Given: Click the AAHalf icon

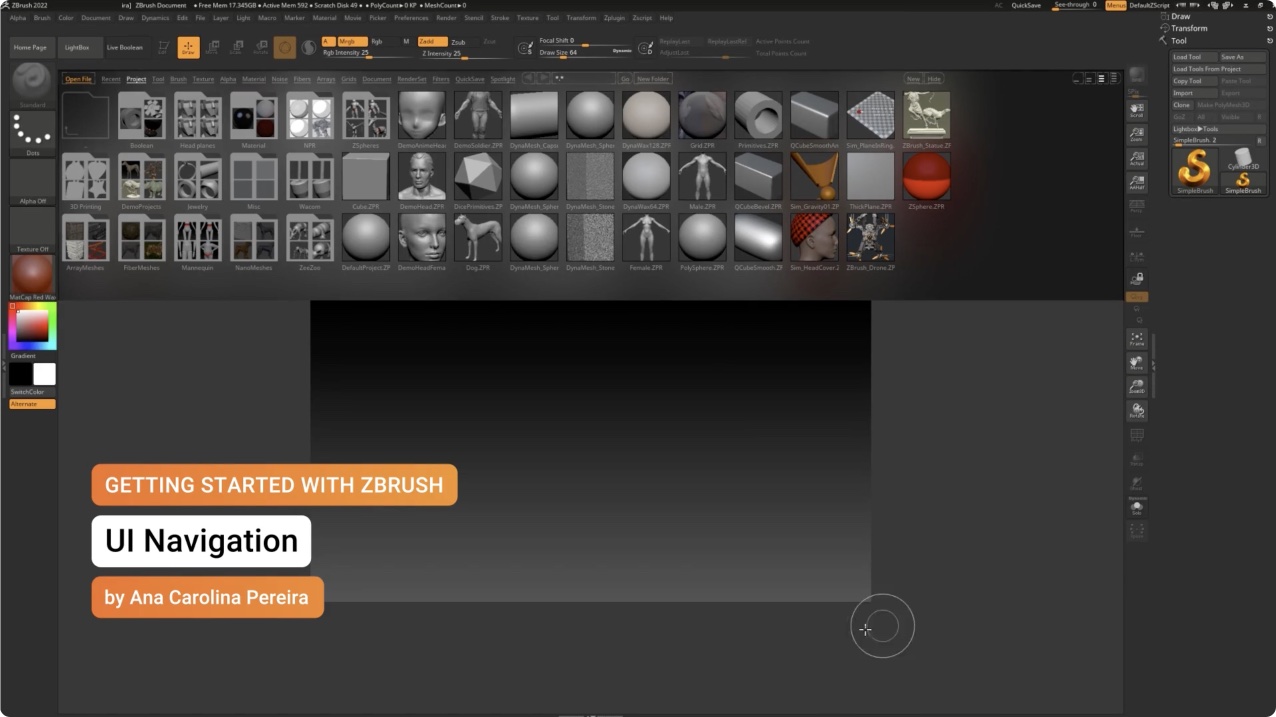Looking at the screenshot, I should point(1137,182).
